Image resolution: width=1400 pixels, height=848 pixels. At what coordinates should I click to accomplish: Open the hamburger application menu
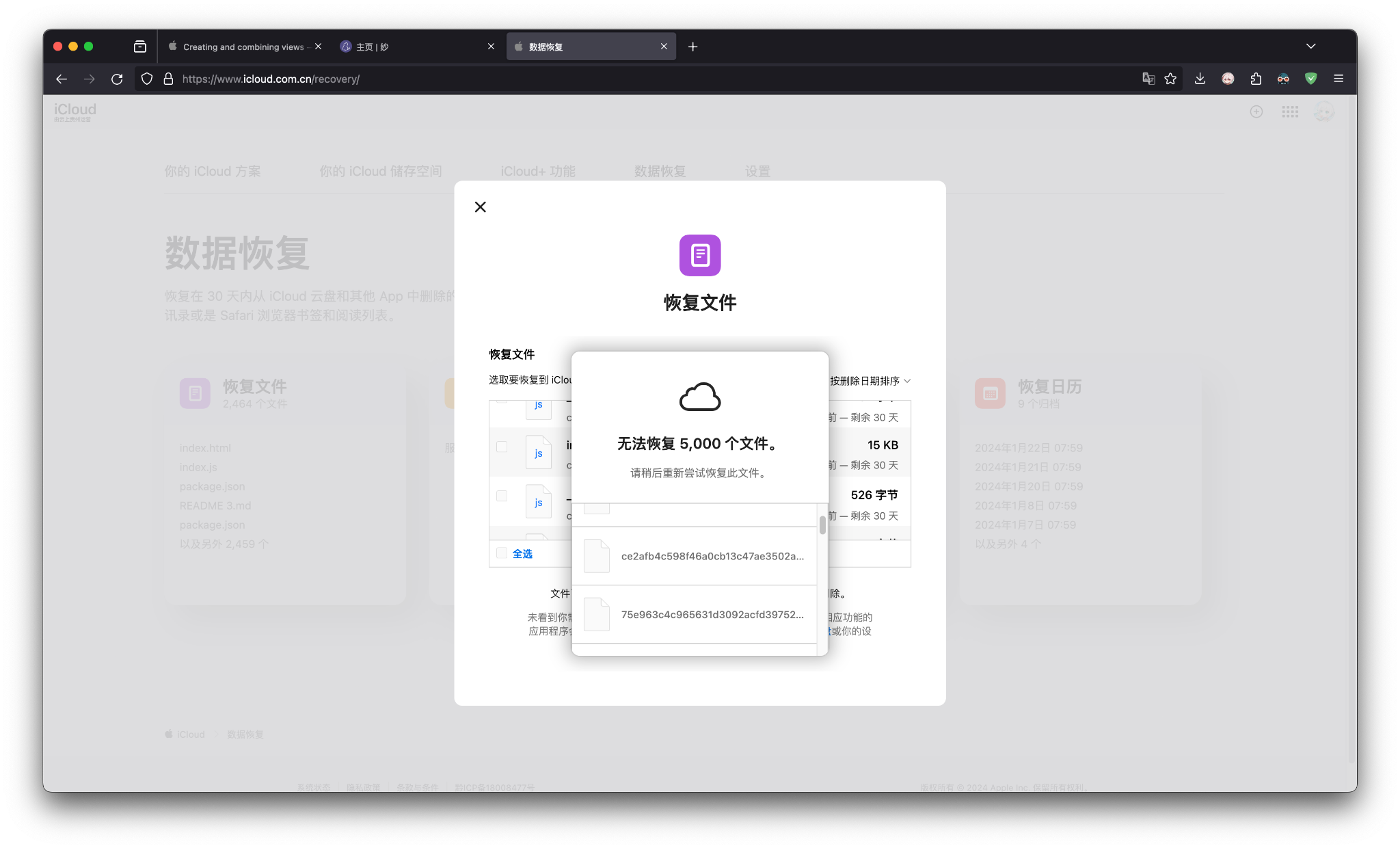click(1338, 79)
